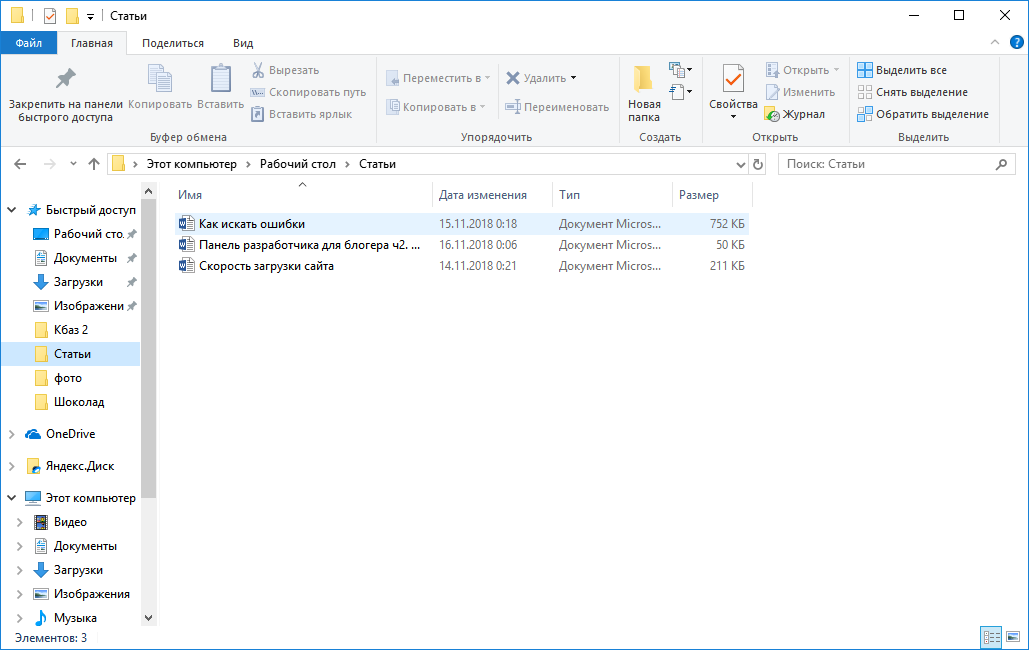The width and height of the screenshot is (1029, 650).
Task: Click Рабочий стол in address path
Action: (x=298, y=164)
